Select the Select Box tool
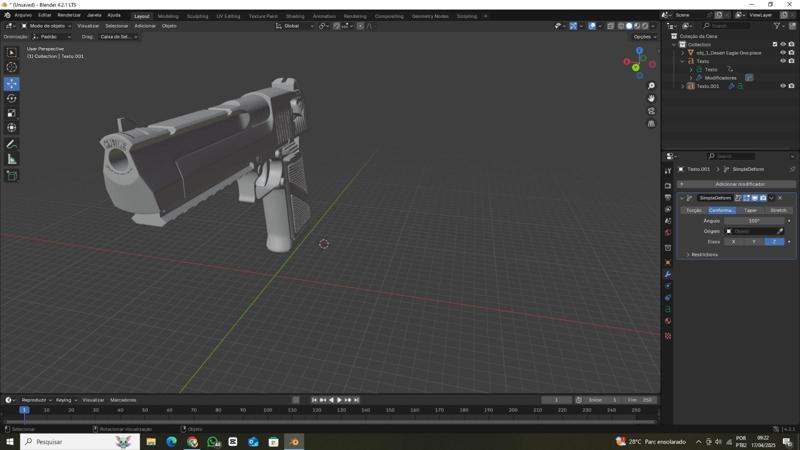 [12, 52]
